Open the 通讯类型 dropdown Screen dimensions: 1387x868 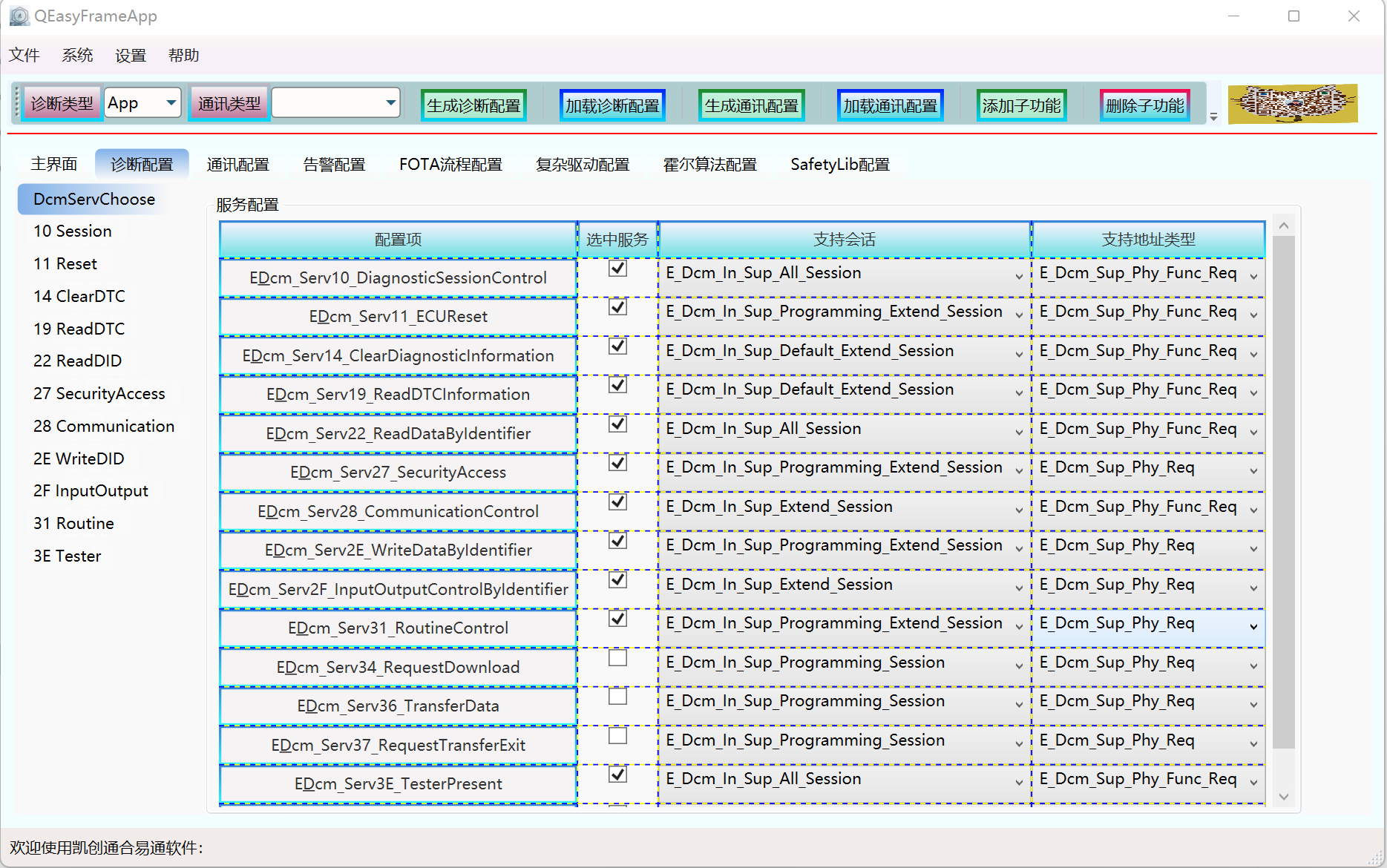pos(335,103)
